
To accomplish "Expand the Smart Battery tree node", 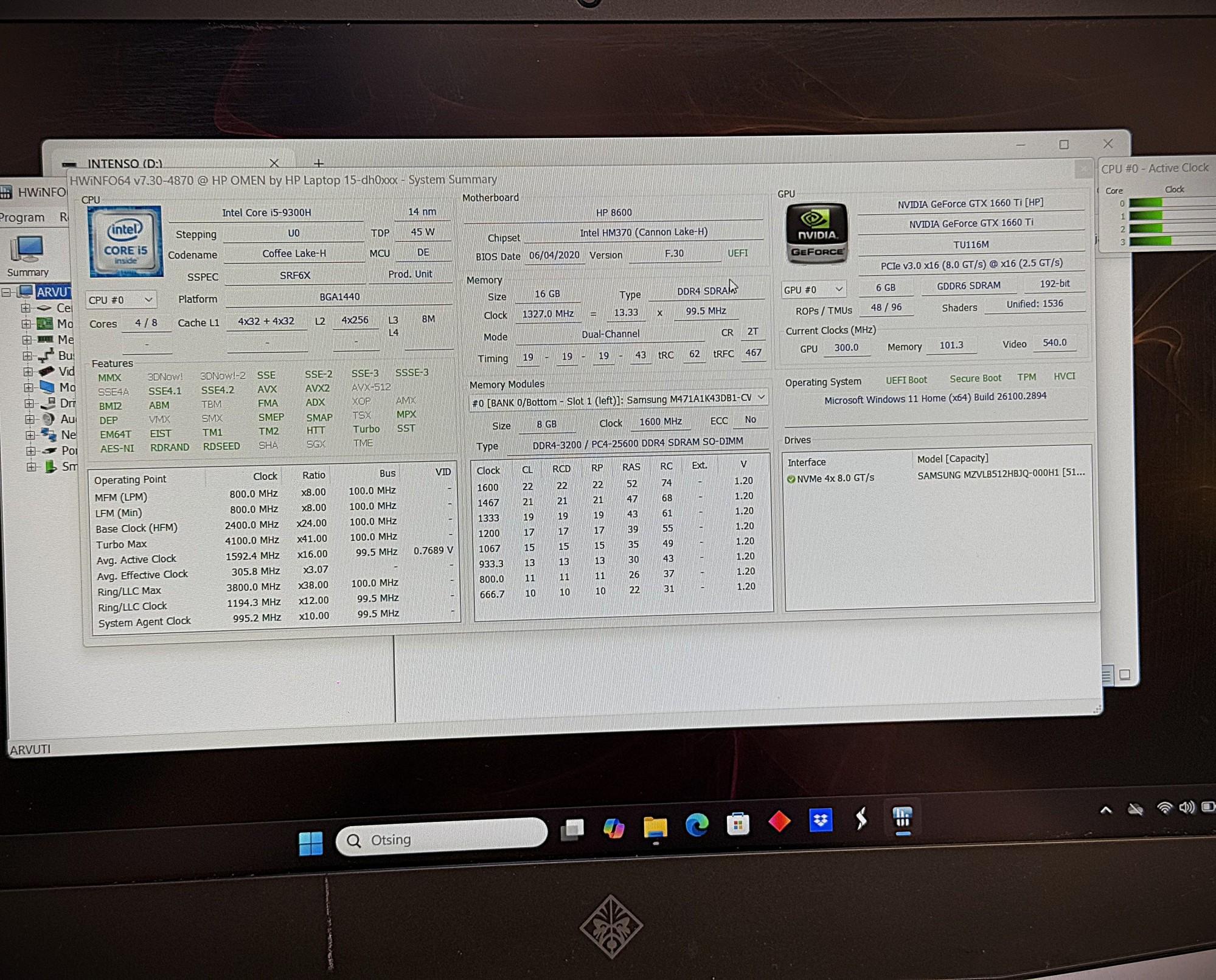I will (x=32, y=467).
